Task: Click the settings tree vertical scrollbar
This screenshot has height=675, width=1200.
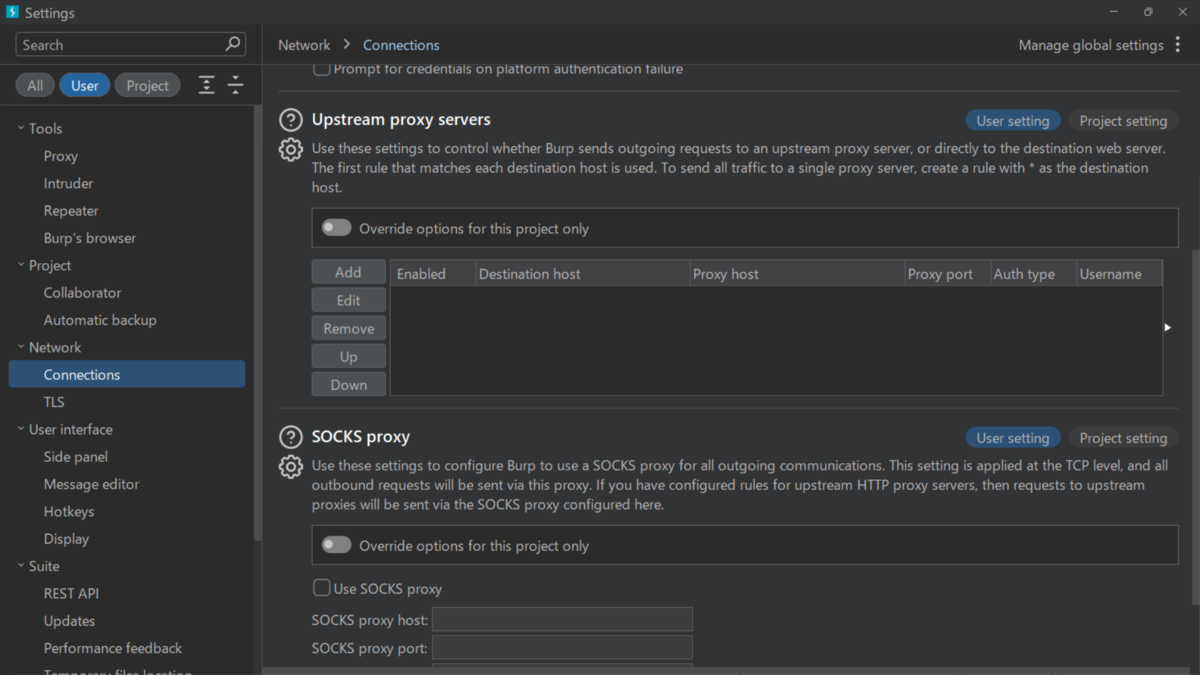Action: pyautogui.click(x=258, y=325)
